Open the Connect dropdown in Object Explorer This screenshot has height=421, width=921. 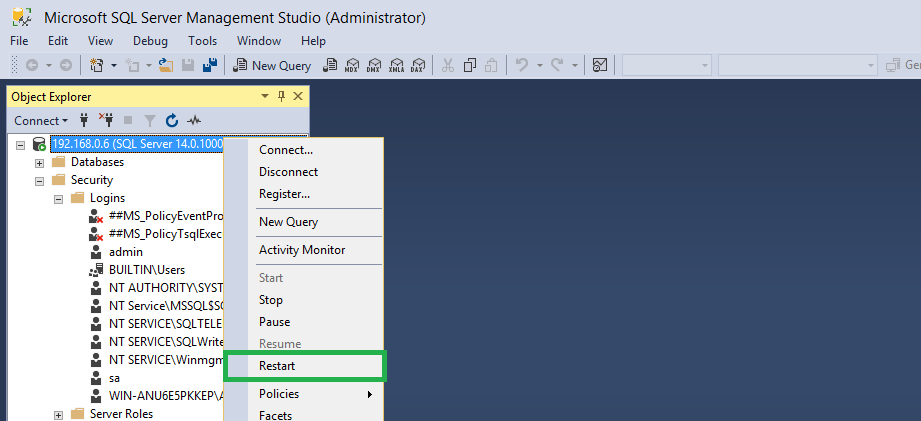pos(41,121)
